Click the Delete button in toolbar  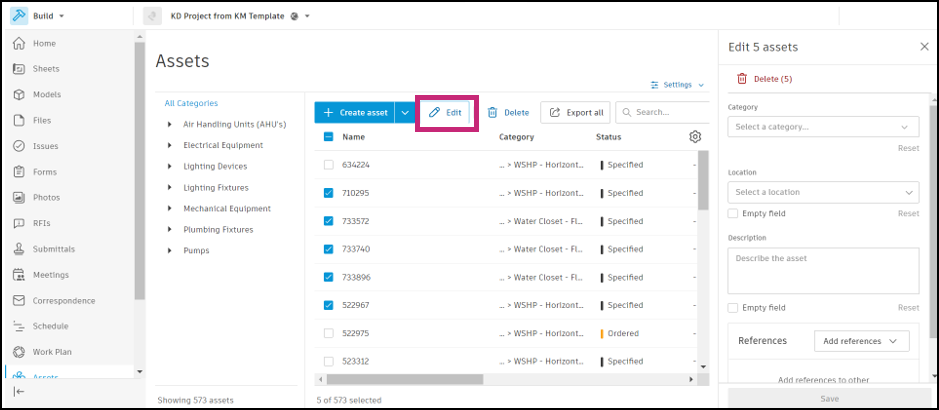click(508, 113)
